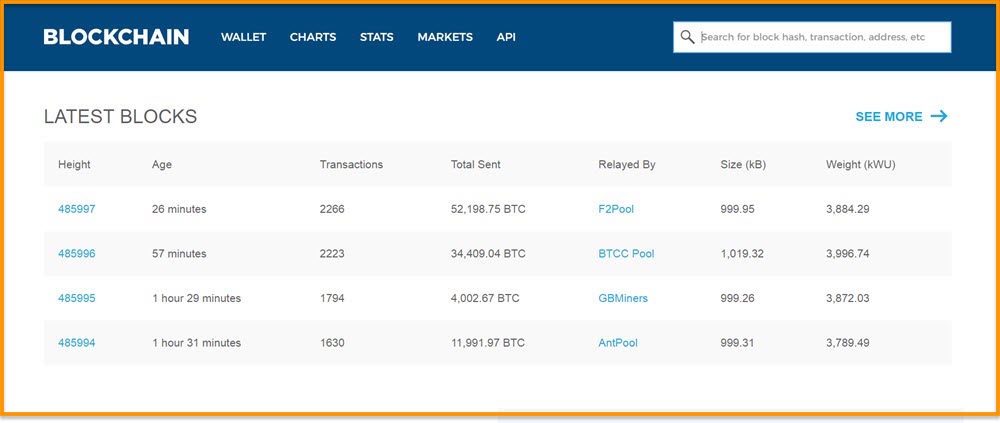
Task: Click the Height column header
Action: [x=74, y=165]
